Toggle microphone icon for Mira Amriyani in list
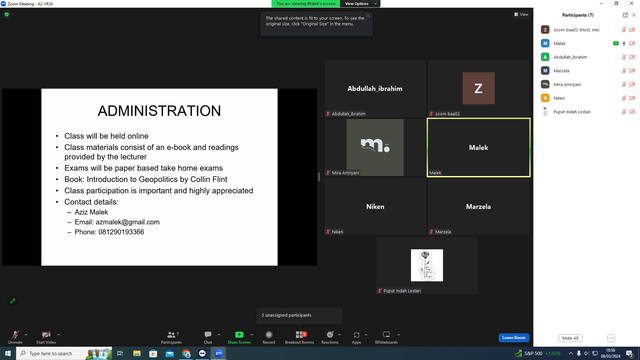 (624, 84)
